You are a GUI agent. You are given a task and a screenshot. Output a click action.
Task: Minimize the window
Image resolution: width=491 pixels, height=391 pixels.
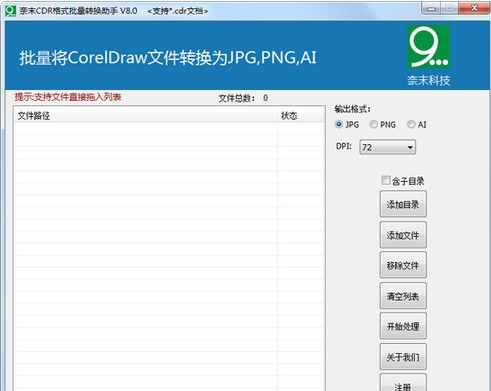431,8
